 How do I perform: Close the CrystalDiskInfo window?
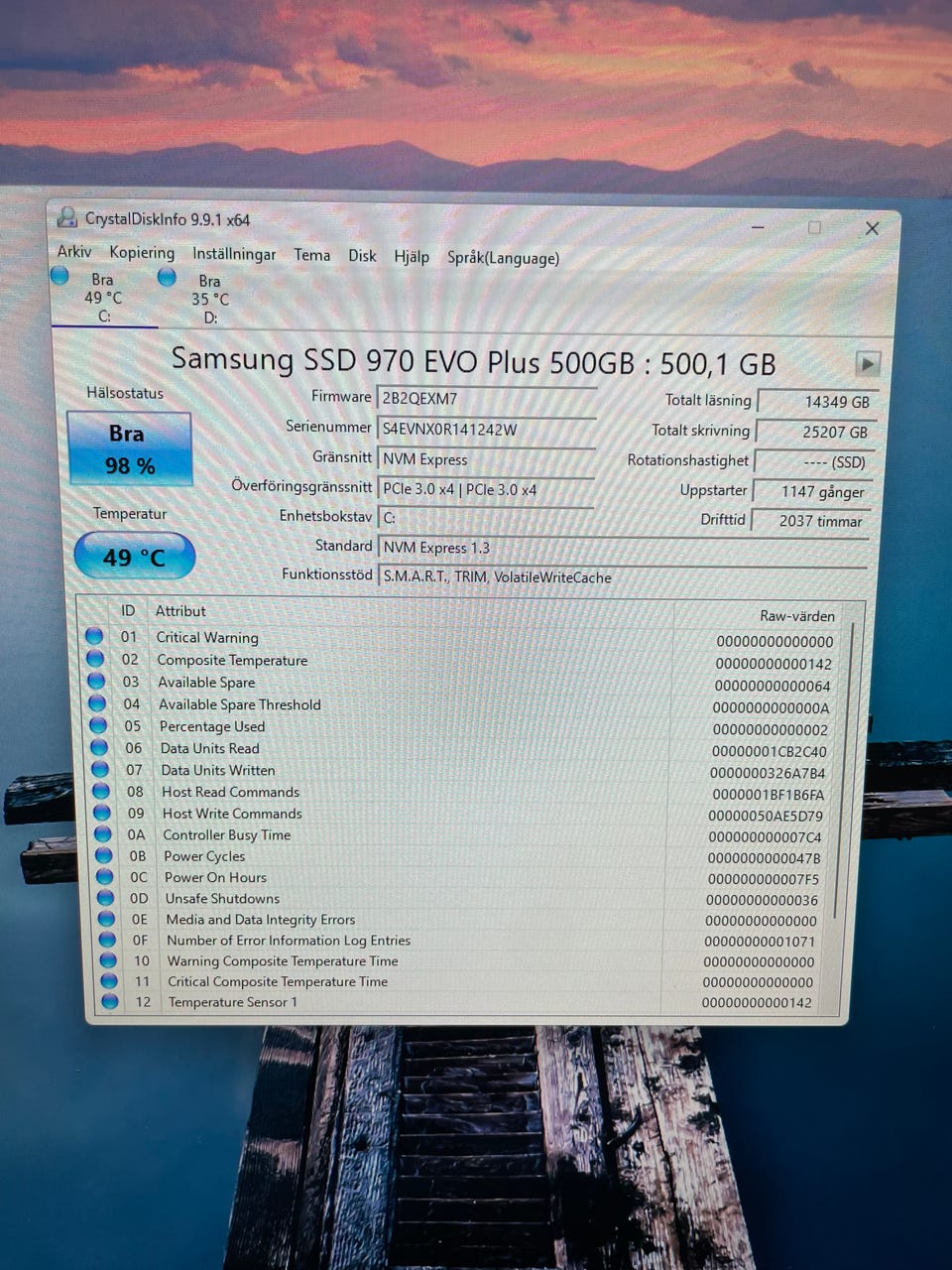click(872, 228)
